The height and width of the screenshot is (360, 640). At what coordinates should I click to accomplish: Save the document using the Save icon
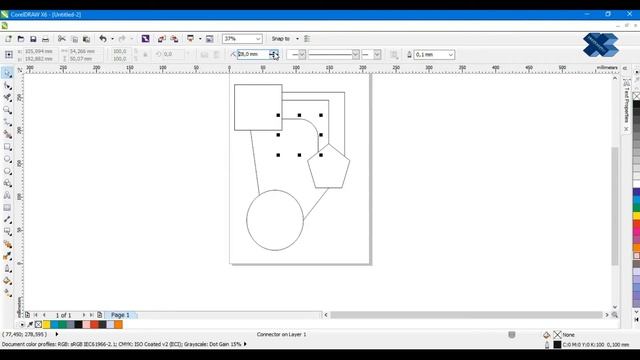point(33,39)
